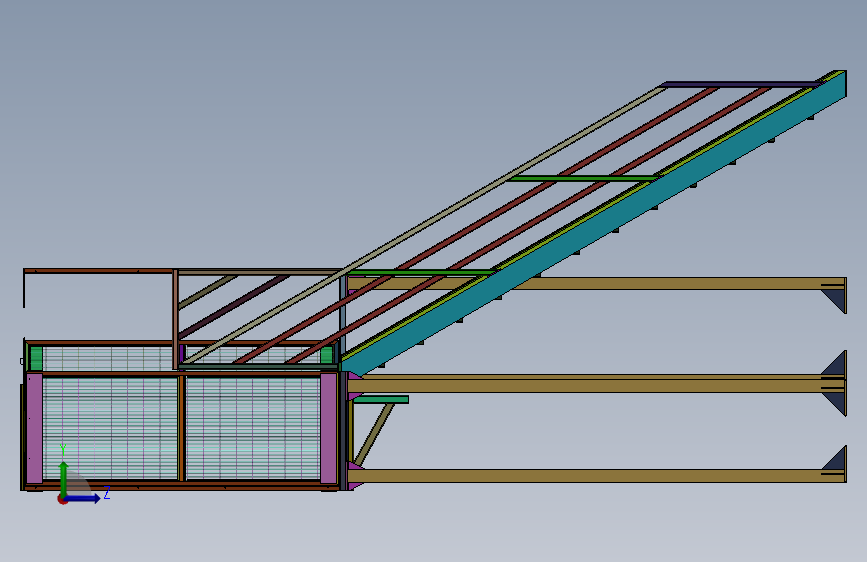This screenshot has height=562, width=867.
Task: Pick the purple bar at stair top
Action: coord(742,85)
